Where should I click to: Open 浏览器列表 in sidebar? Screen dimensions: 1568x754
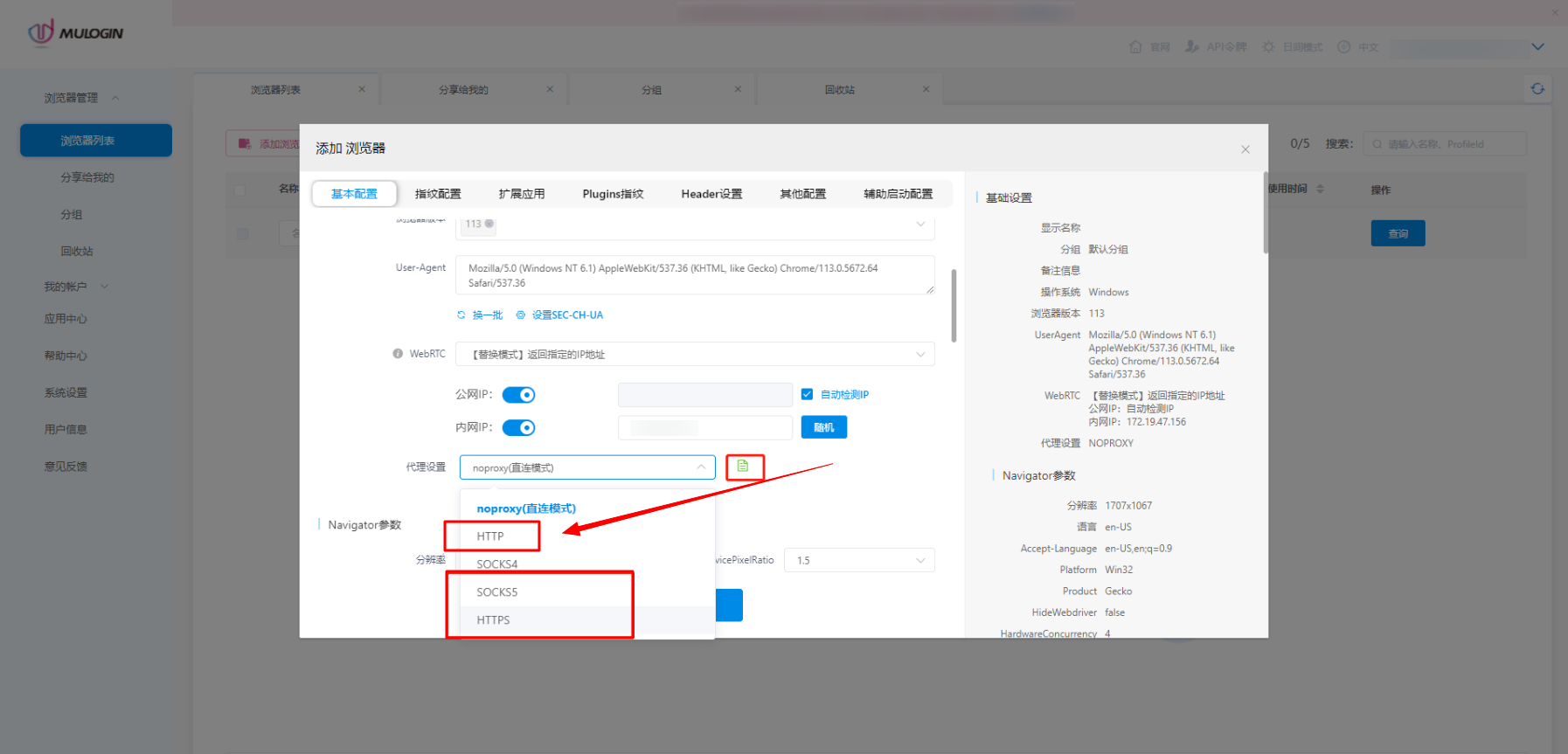click(x=96, y=141)
